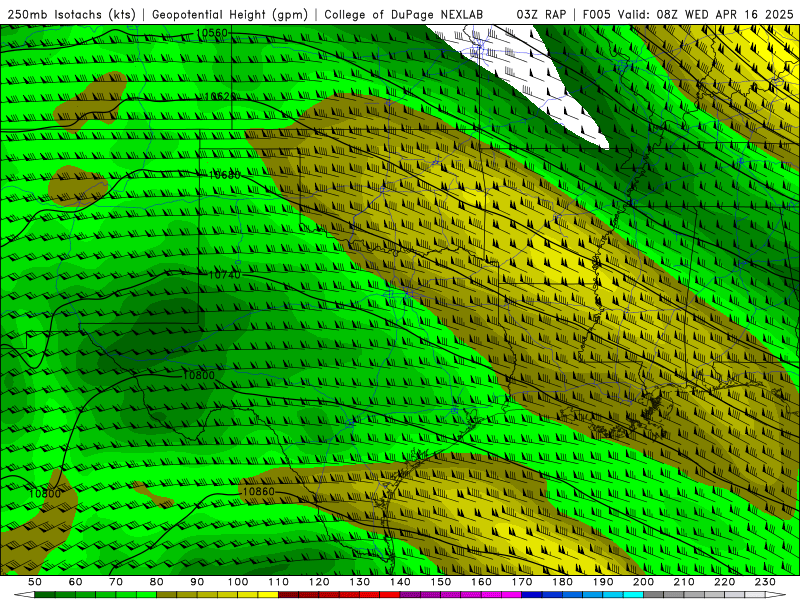Click the 190 kts color scale label
This screenshot has height=600, width=800.
[x=604, y=582]
